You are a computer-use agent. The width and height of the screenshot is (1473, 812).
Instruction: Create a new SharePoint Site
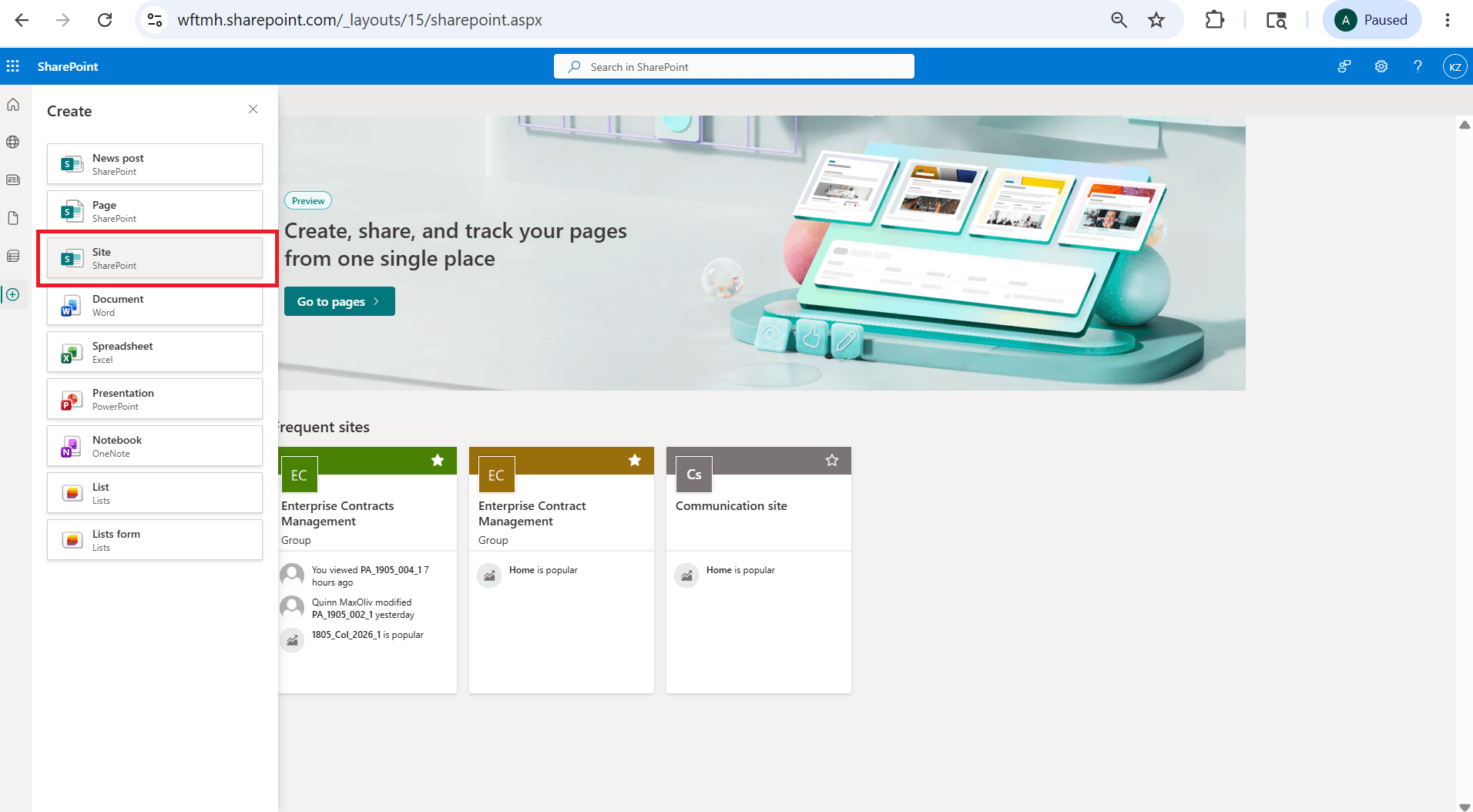pos(155,257)
